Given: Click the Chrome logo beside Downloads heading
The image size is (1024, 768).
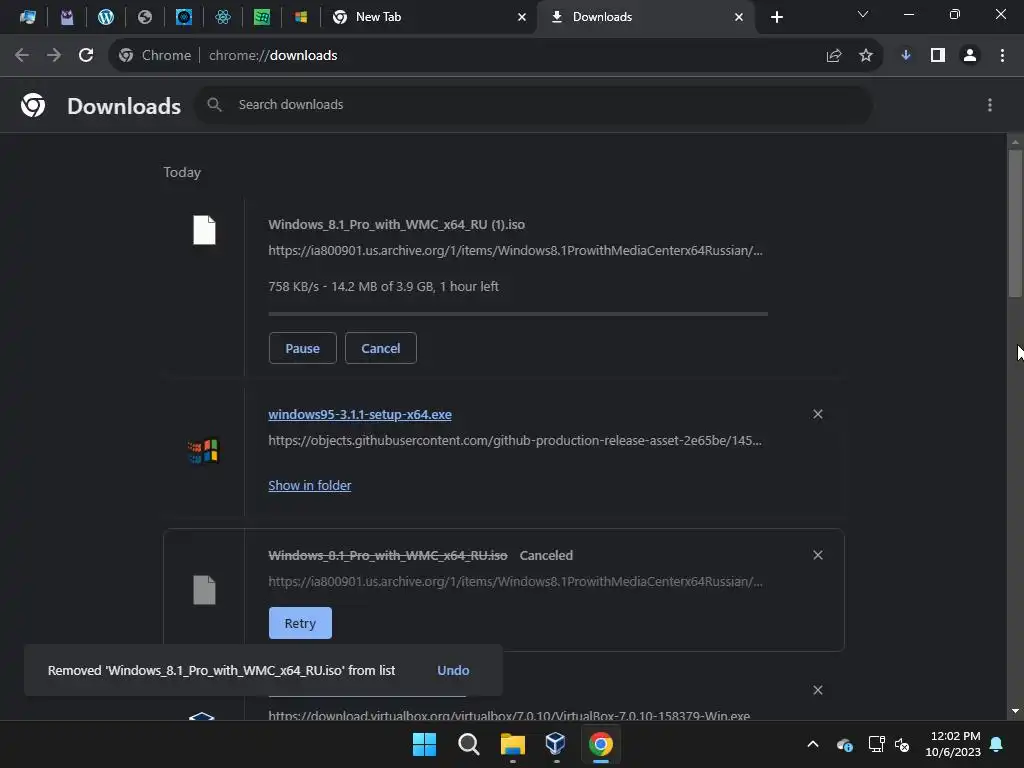Looking at the screenshot, I should (33, 105).
